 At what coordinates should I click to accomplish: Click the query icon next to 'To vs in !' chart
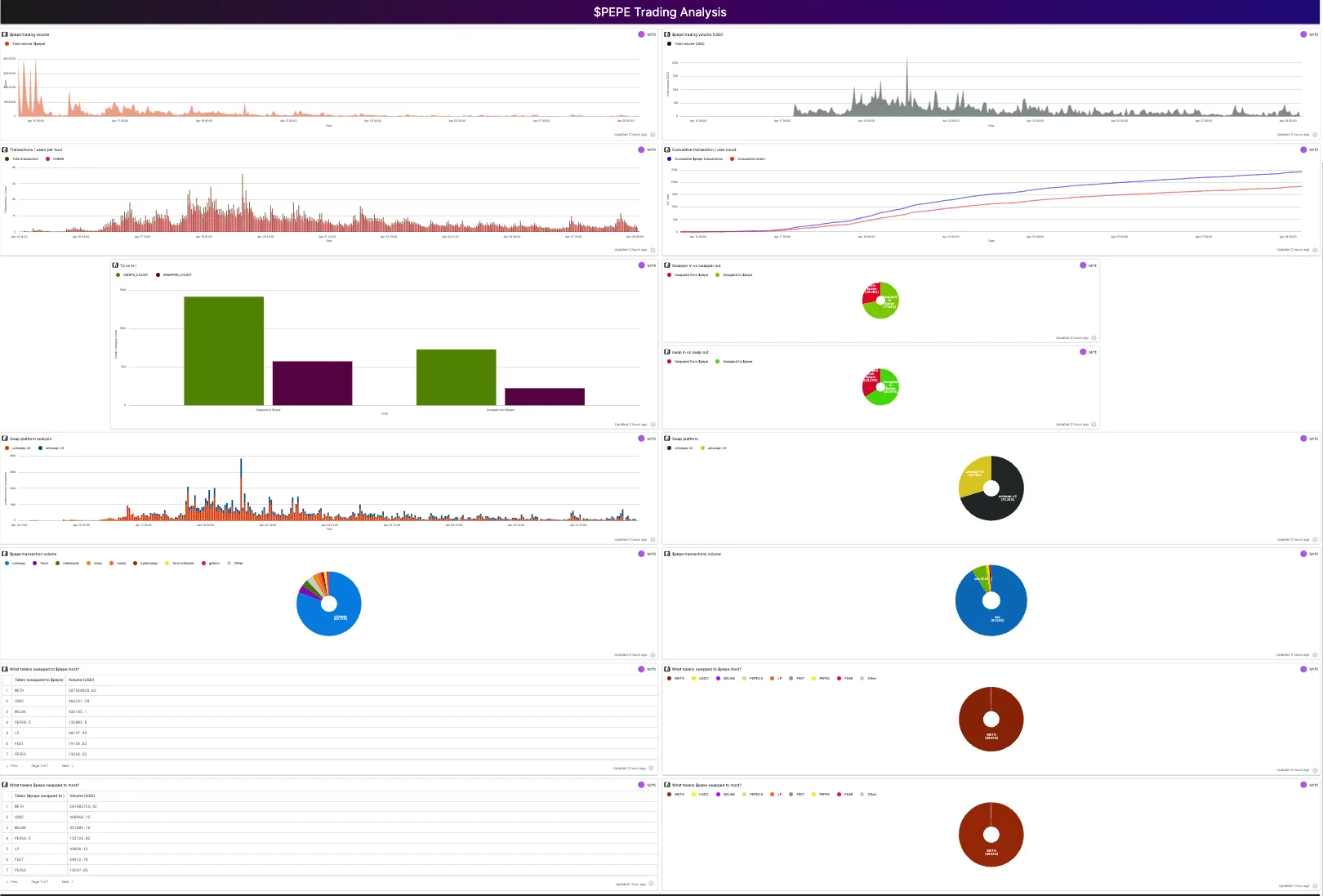[x=115, y=265]
